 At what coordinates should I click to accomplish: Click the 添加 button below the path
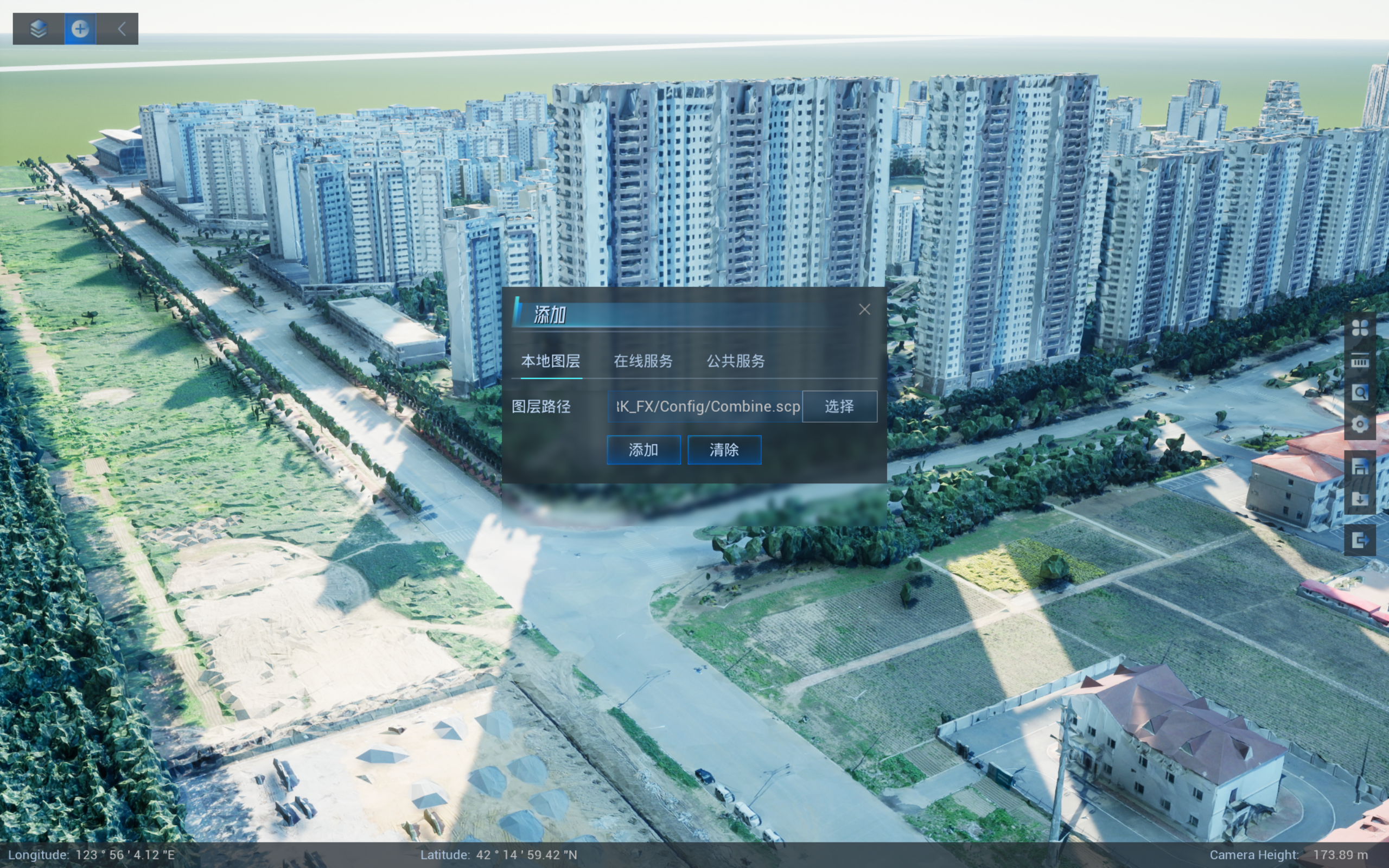point(643,450)
